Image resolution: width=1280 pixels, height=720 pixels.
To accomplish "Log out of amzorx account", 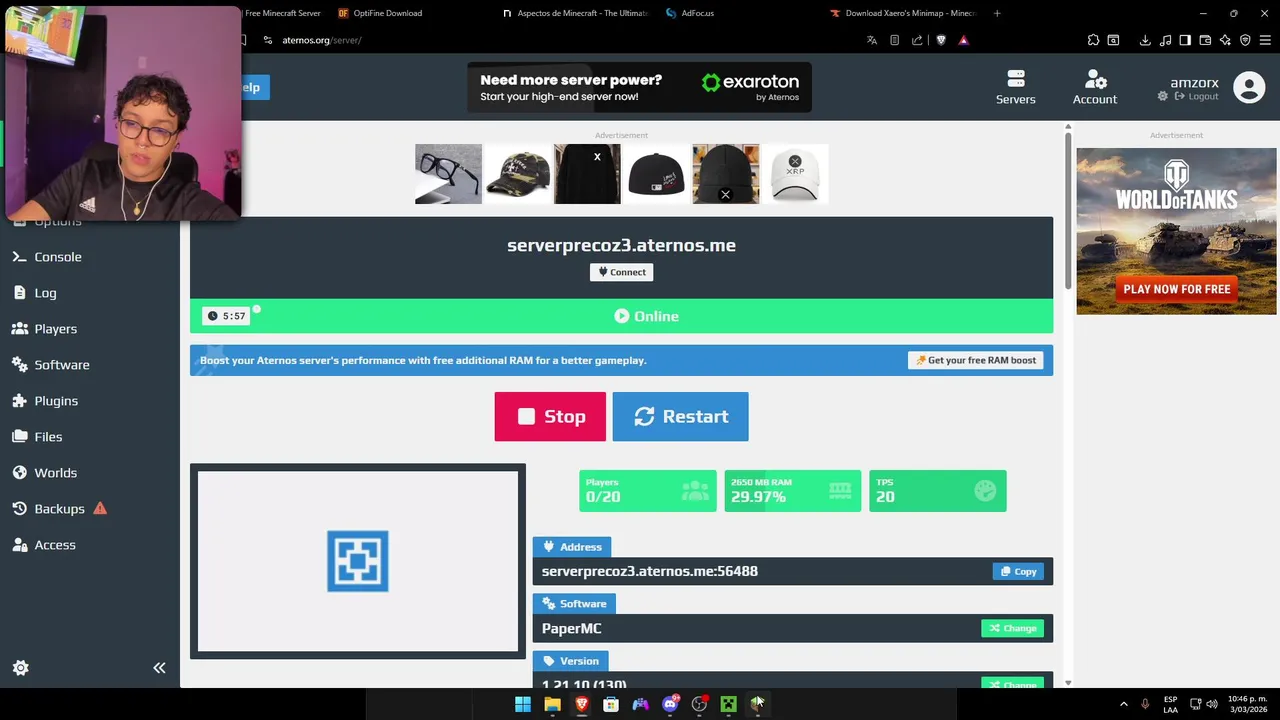I will coord(1197,96).
